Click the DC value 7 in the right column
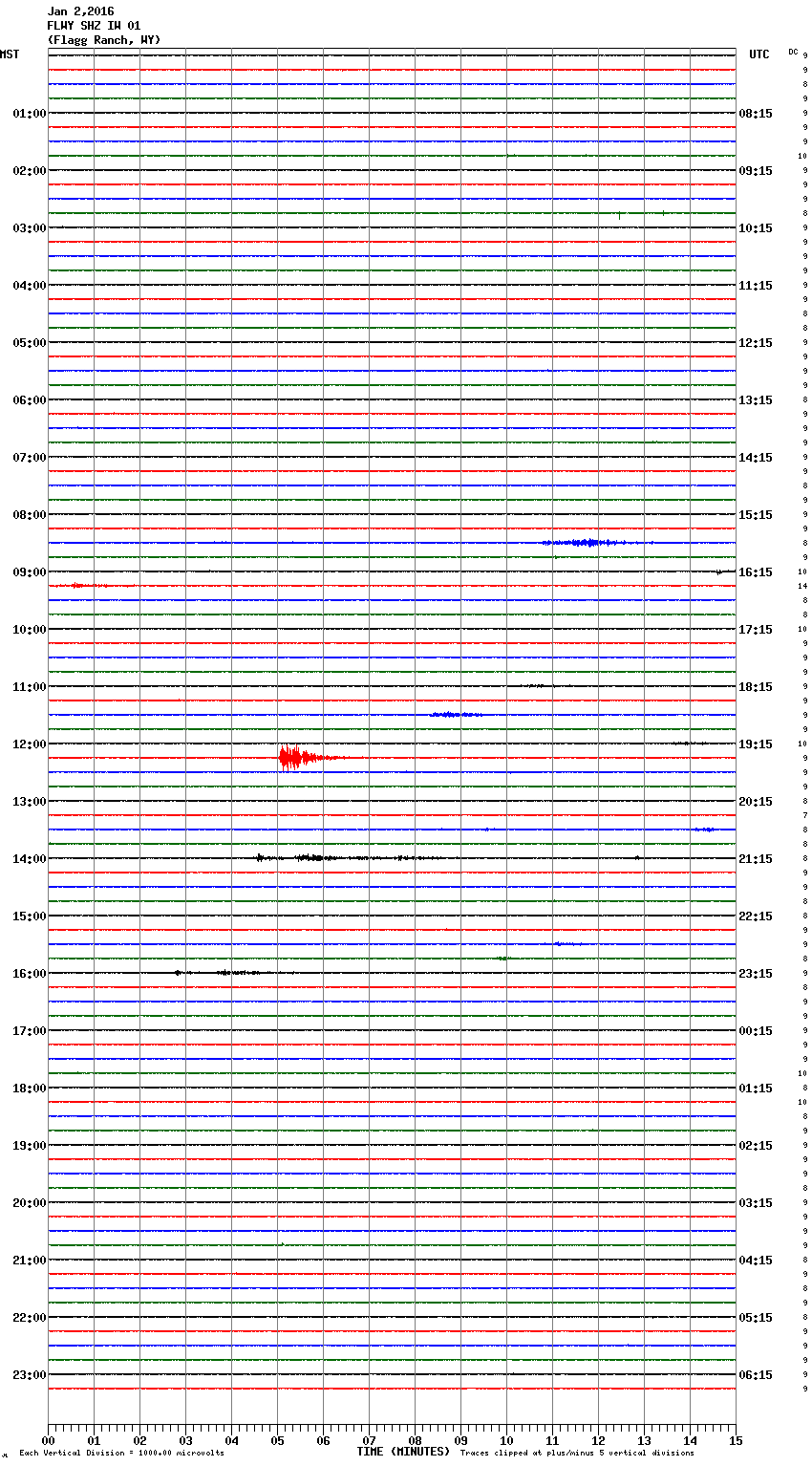Screen dimensions: 812x1466 tap(804, 815)
